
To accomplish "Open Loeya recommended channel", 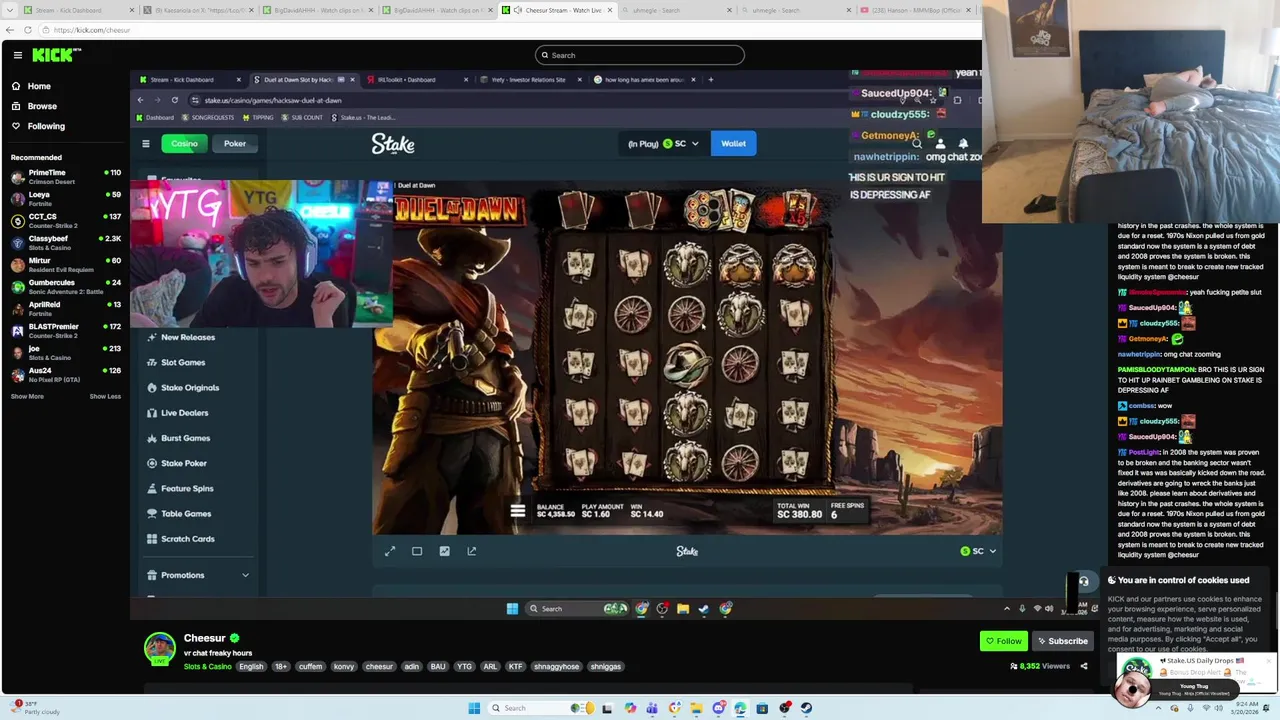I will point(65,199).
